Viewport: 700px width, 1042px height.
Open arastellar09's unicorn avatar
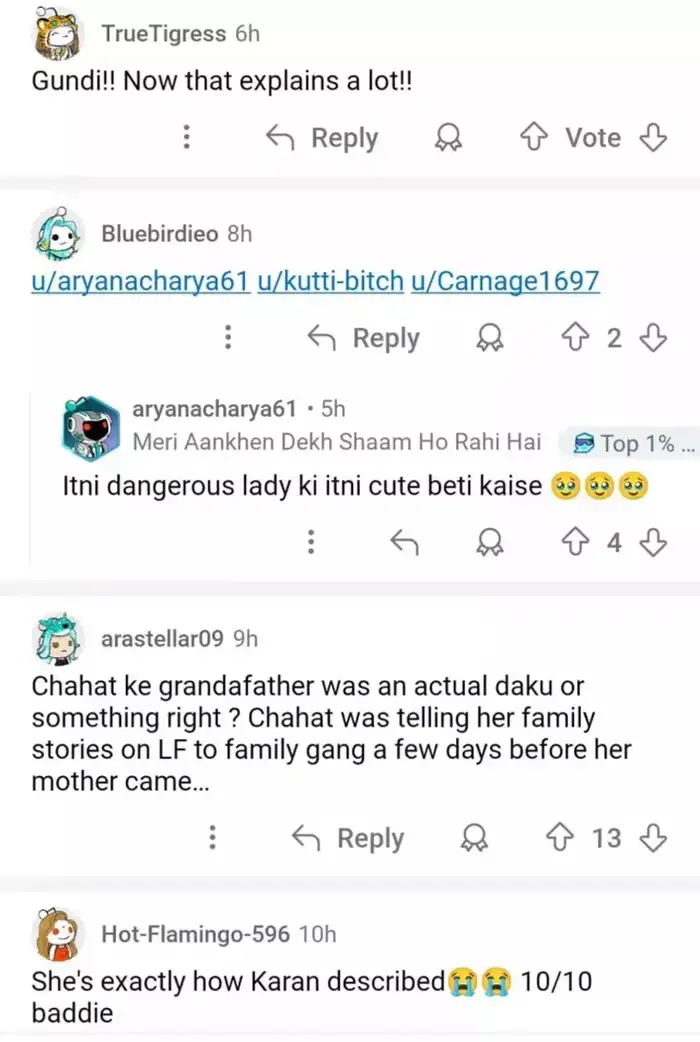pyautogui.click(x=60, y=638)
